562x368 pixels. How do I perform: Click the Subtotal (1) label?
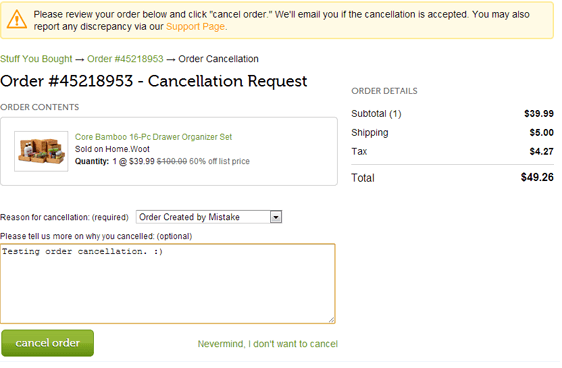click(376, 114)
